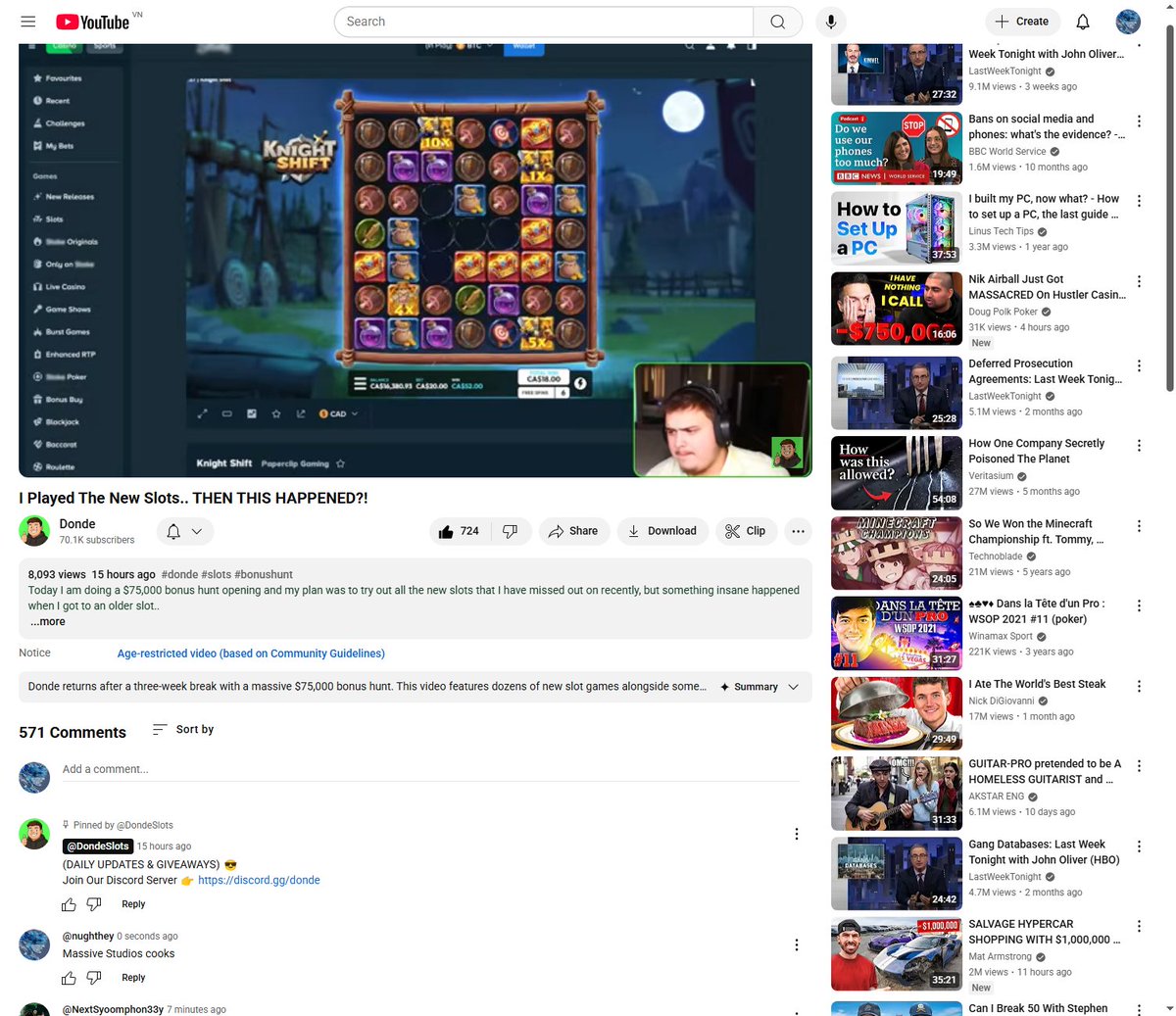The image size is (1176, 1016).
Task: Open menu for Deferred Prosecution video
Action: coord(1139,365)
